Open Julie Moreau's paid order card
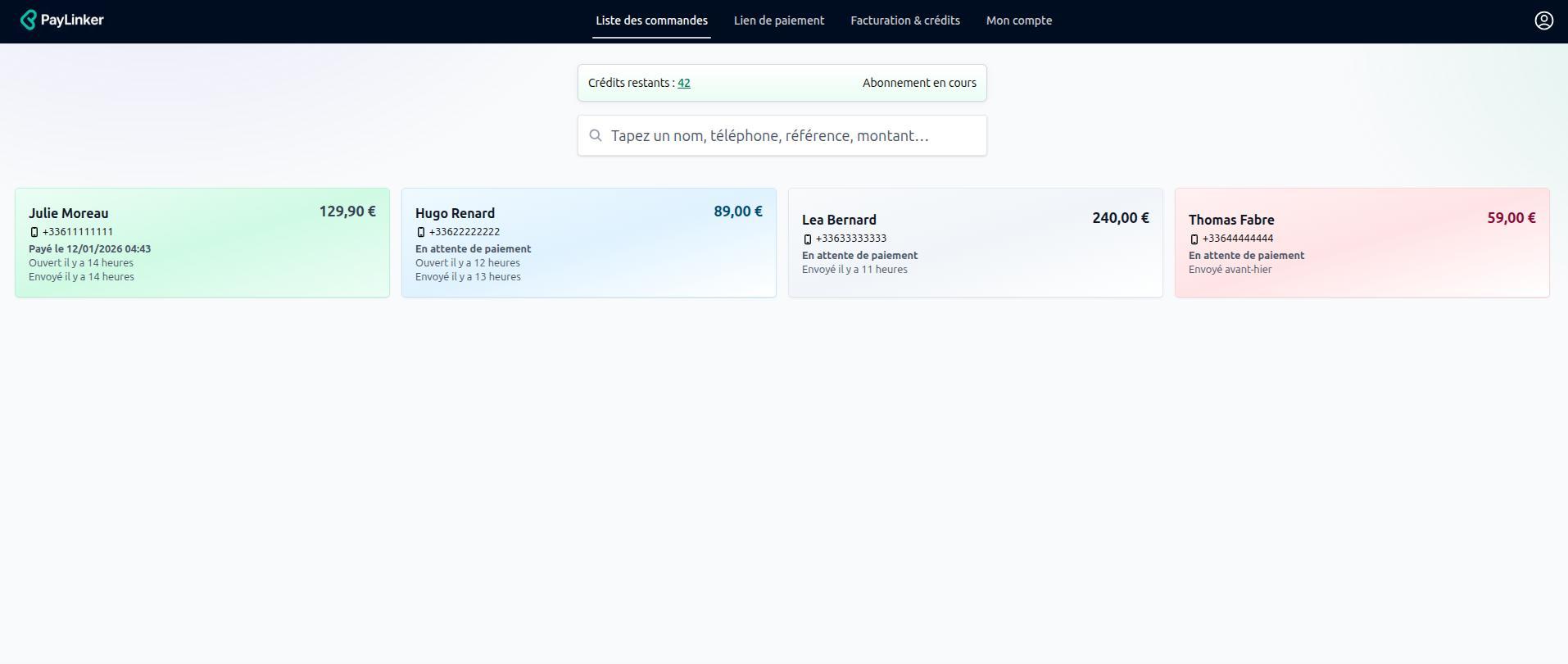The height and width of the screenshot is (664, 1568). point(202,243)
